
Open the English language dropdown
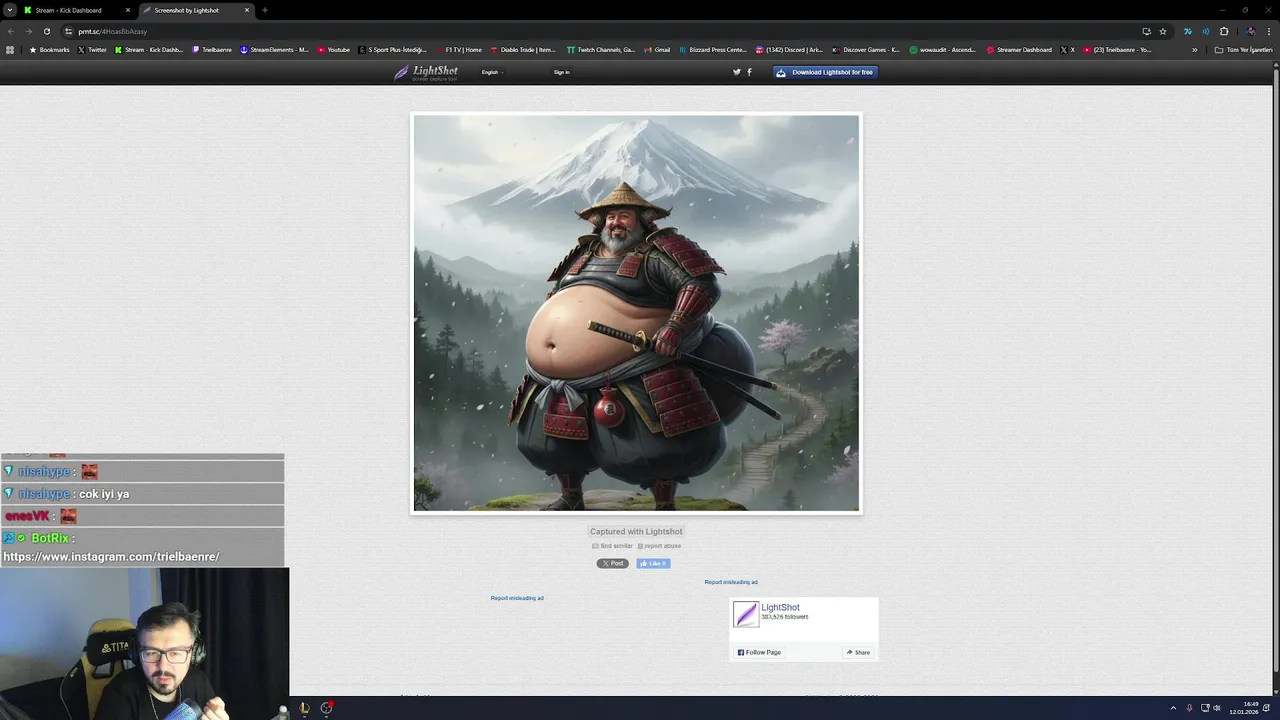(491, 72)
